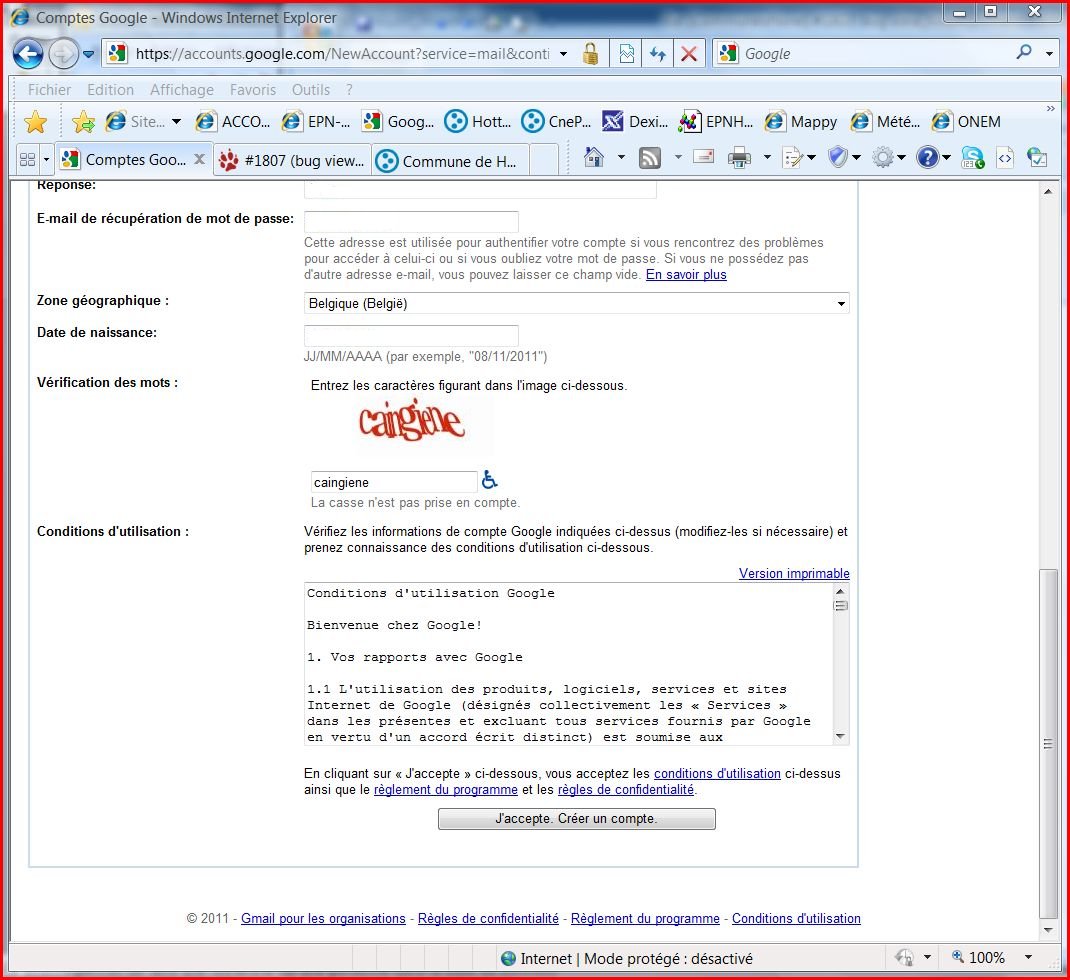Click the browser Back arrow button

28,54
